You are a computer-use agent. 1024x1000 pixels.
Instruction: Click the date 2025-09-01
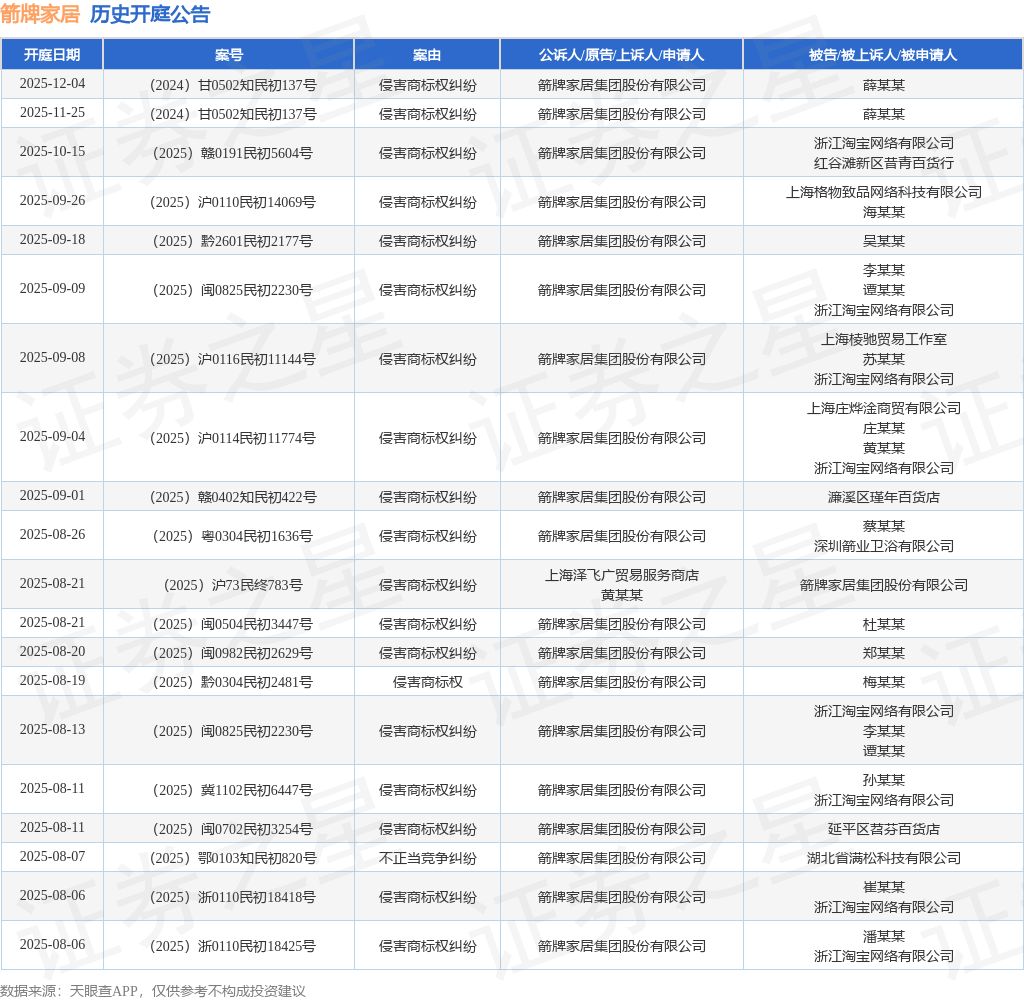point(52,496)
